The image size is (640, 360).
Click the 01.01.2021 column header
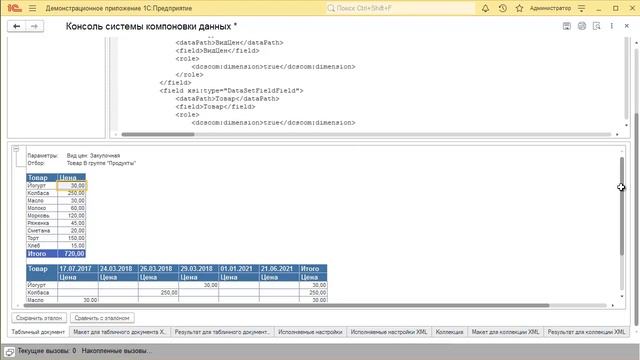click(239, 269)
